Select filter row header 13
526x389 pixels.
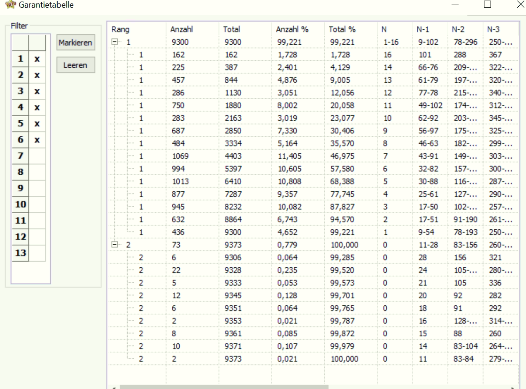pyautogui.click(x=20, y=253)
